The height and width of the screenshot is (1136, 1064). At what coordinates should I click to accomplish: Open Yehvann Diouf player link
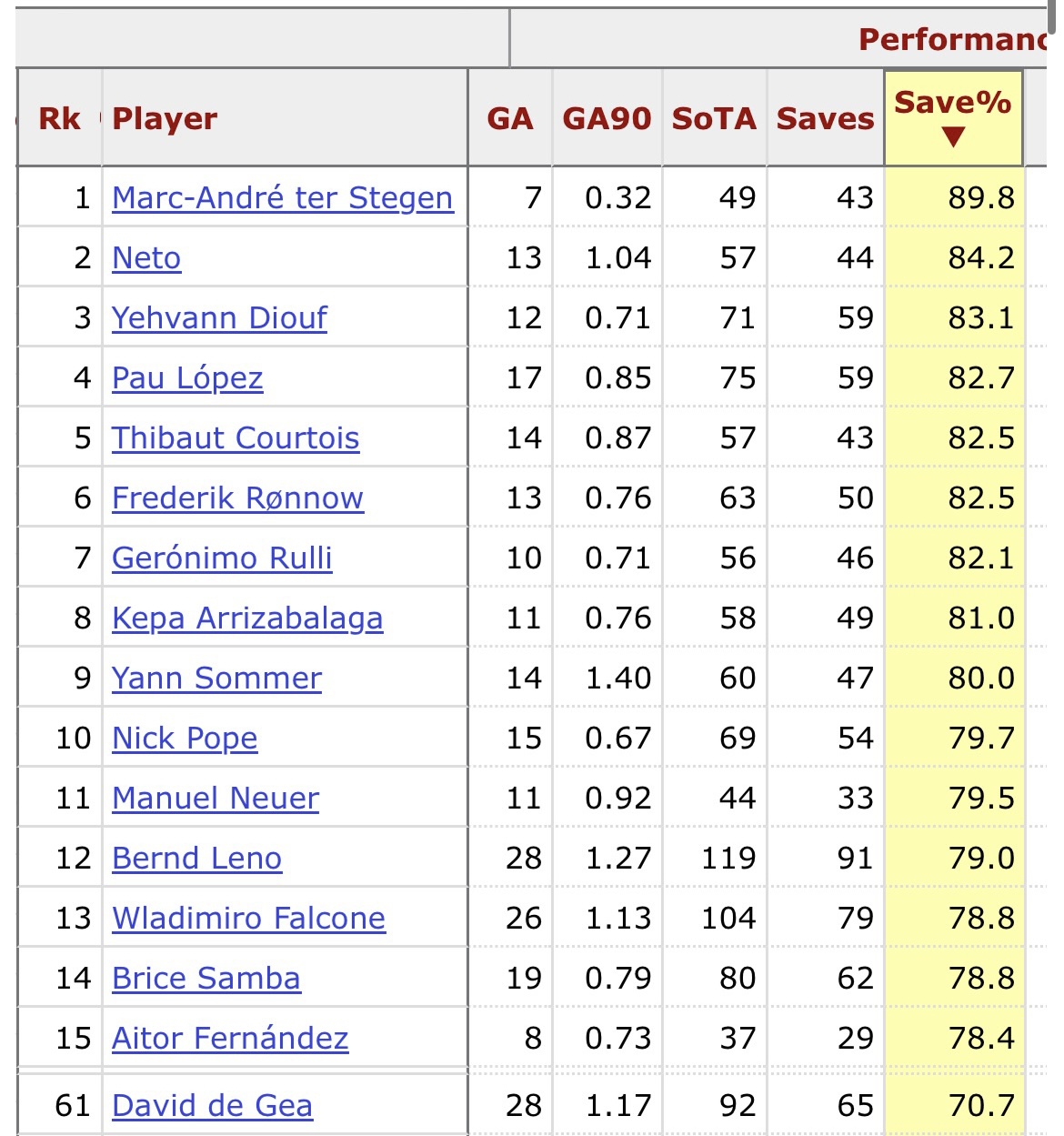tap(219, 317)
